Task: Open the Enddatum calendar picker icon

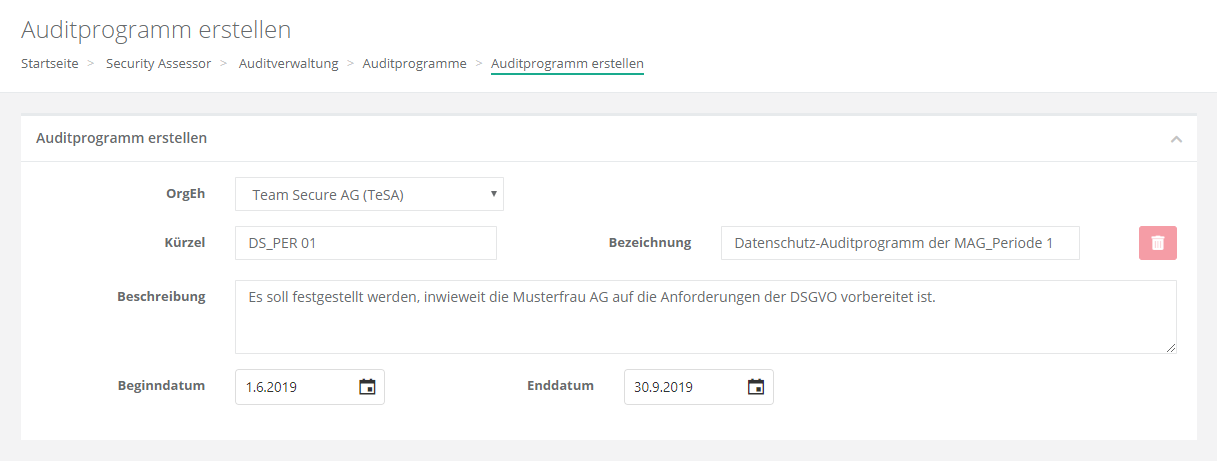Action: (x=756, y=387)
